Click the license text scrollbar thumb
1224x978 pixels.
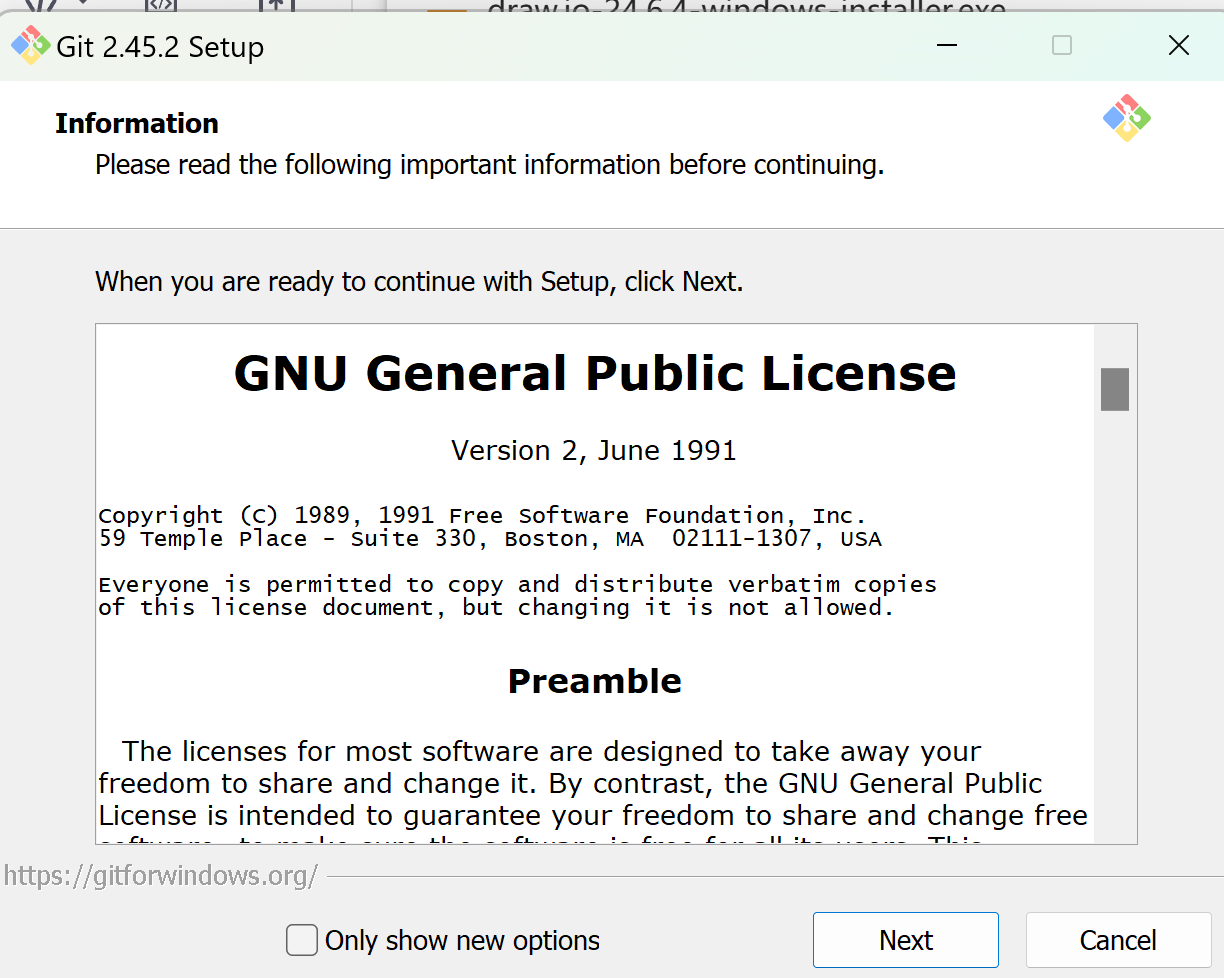1115,389
